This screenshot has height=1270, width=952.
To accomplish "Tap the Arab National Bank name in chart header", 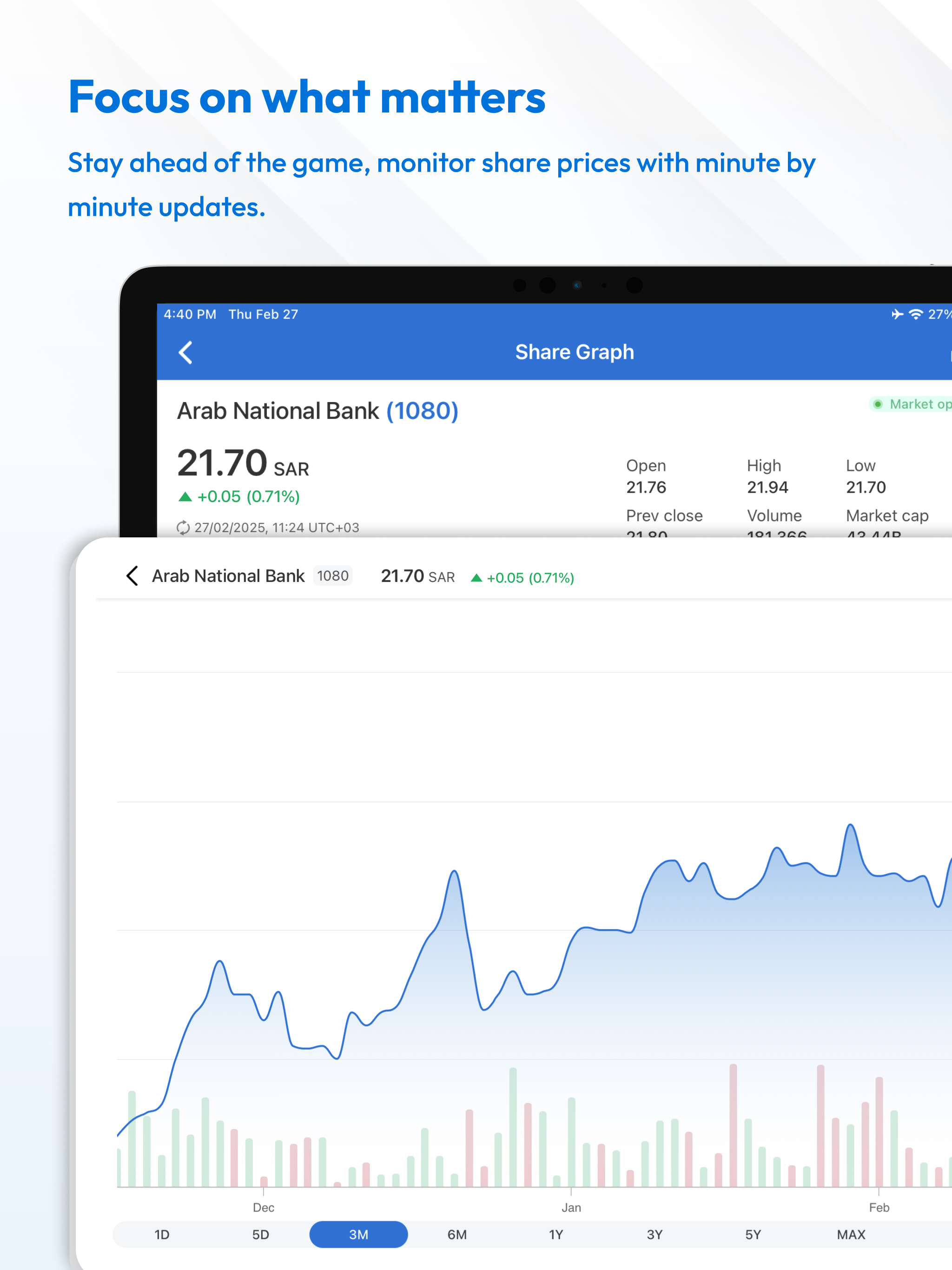I will pos(228,576).
